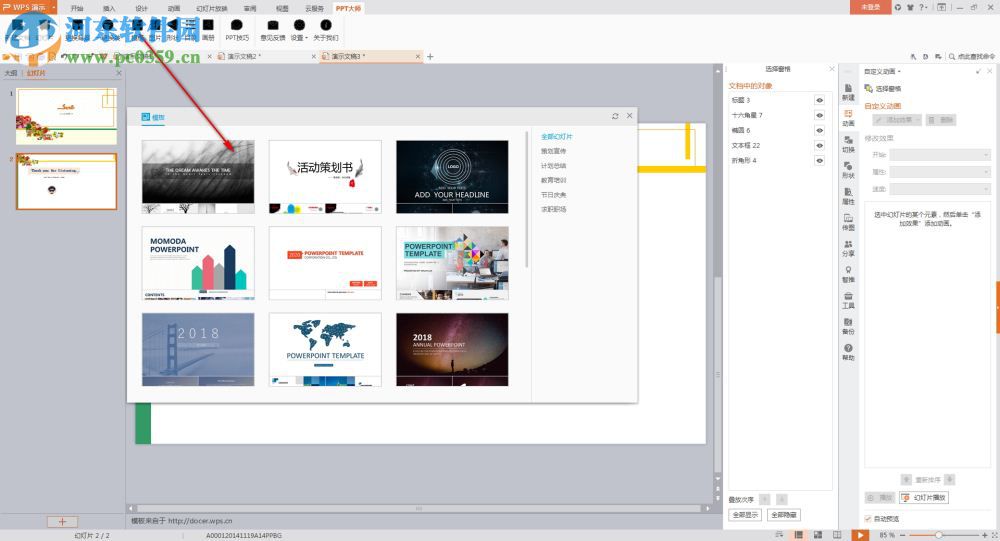1000x541 pixels.
Task: Click 全部隐藏 hide all button
Action: click(x=784, y=515)
